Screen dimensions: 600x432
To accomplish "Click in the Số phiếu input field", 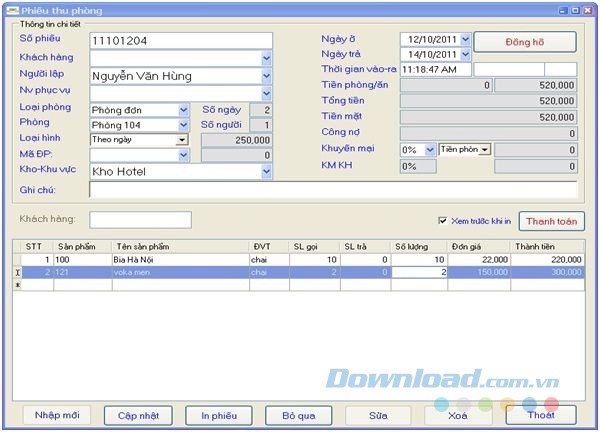I will pos(180,40).
